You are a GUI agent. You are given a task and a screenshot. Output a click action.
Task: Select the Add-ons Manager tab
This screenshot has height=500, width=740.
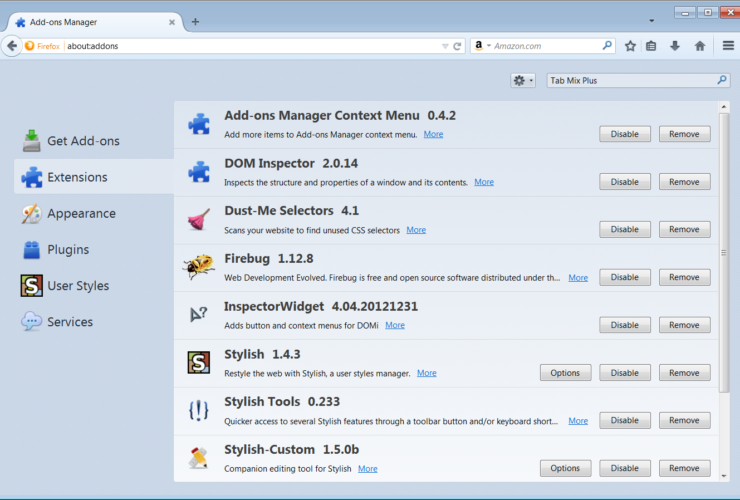tap(94, 22)
